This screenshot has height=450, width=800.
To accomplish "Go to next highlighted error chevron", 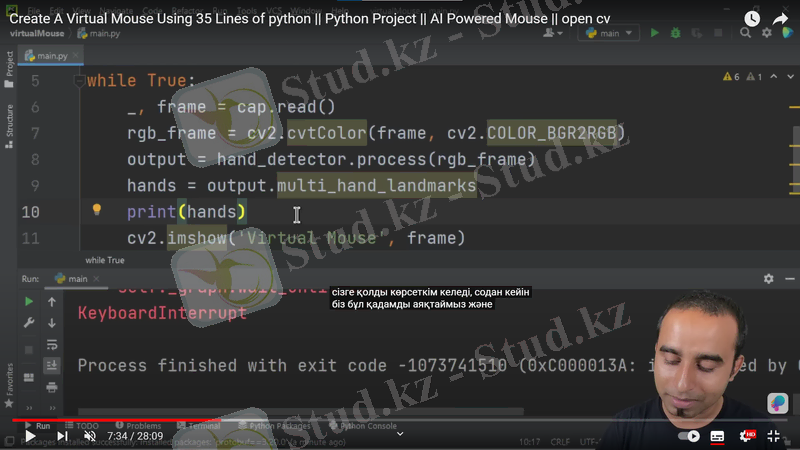I will [x=790, y=77].
